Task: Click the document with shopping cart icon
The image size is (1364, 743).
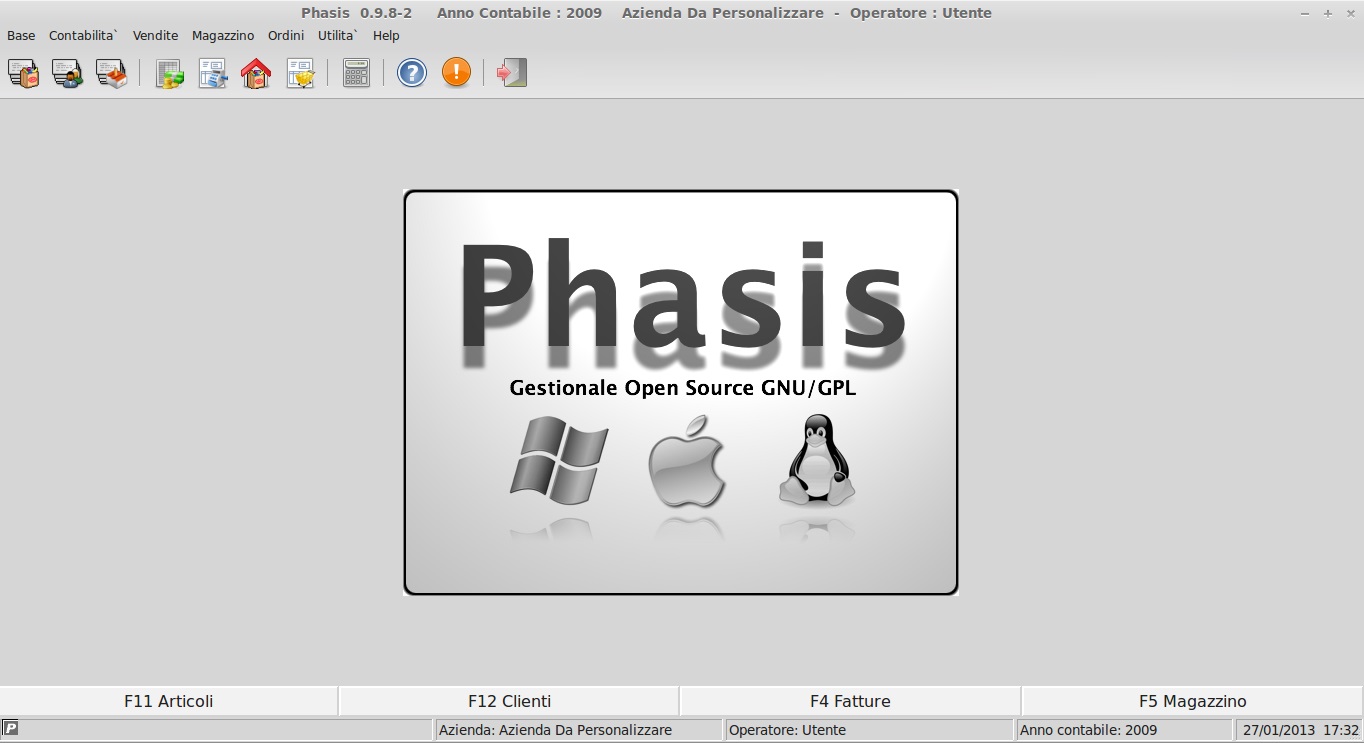Action: [x=300, y=73]
